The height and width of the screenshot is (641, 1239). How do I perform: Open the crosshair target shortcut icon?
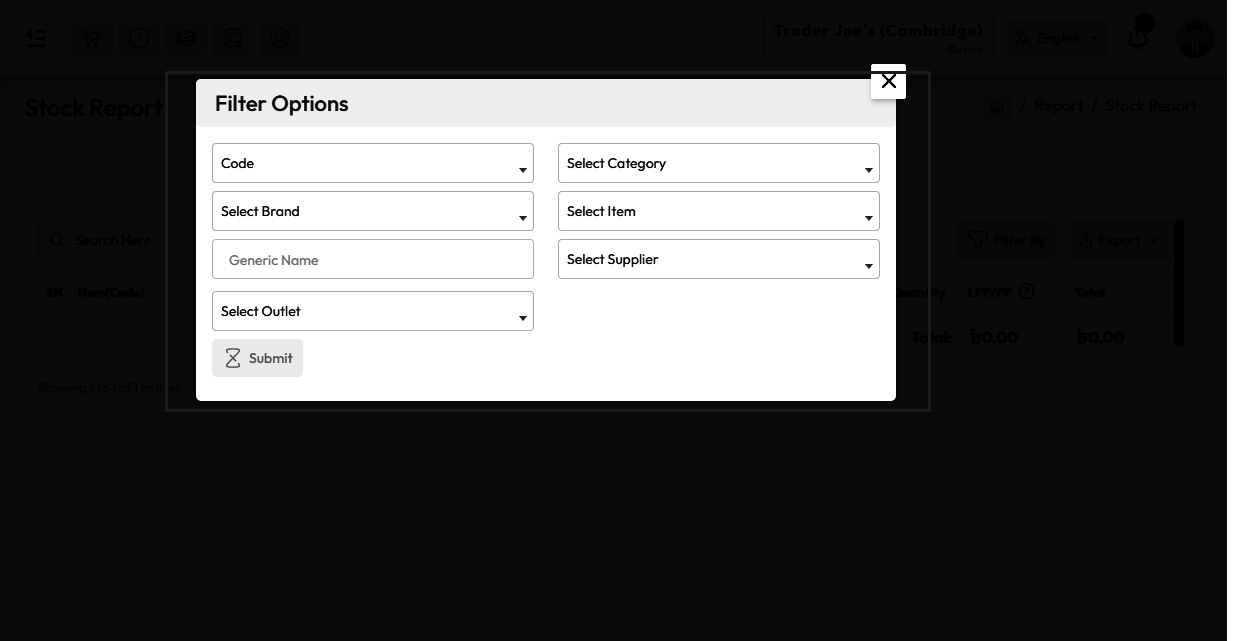click(280, 38)
